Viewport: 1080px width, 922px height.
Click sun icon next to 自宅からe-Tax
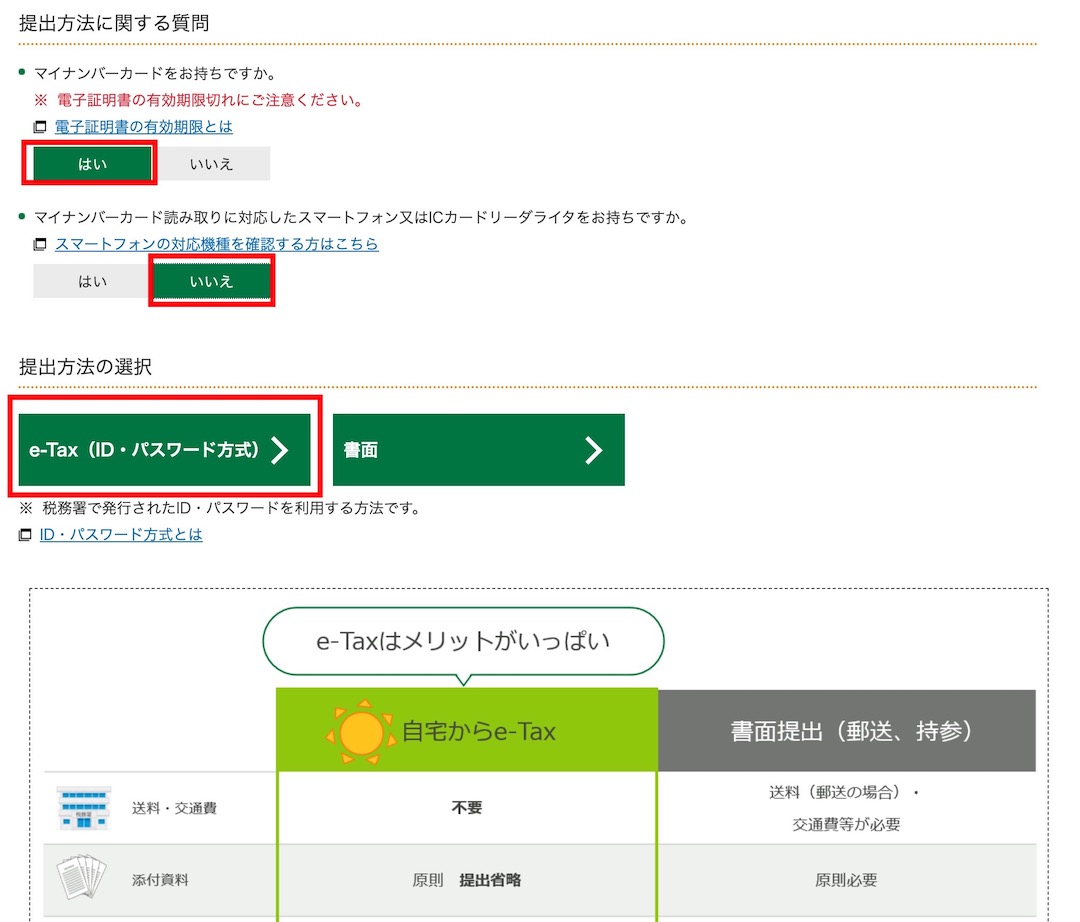[x=361, y=732]
